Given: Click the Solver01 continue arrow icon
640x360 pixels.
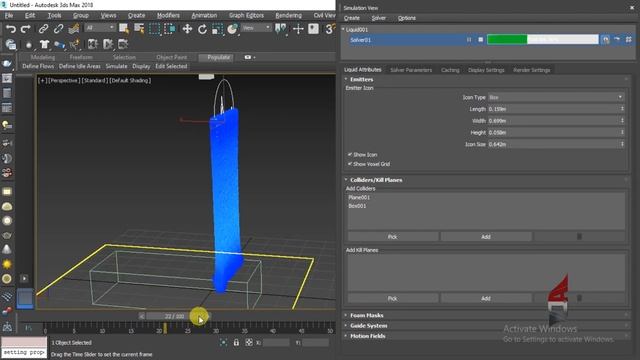Looking at the screenshot, I should (617, 40).
